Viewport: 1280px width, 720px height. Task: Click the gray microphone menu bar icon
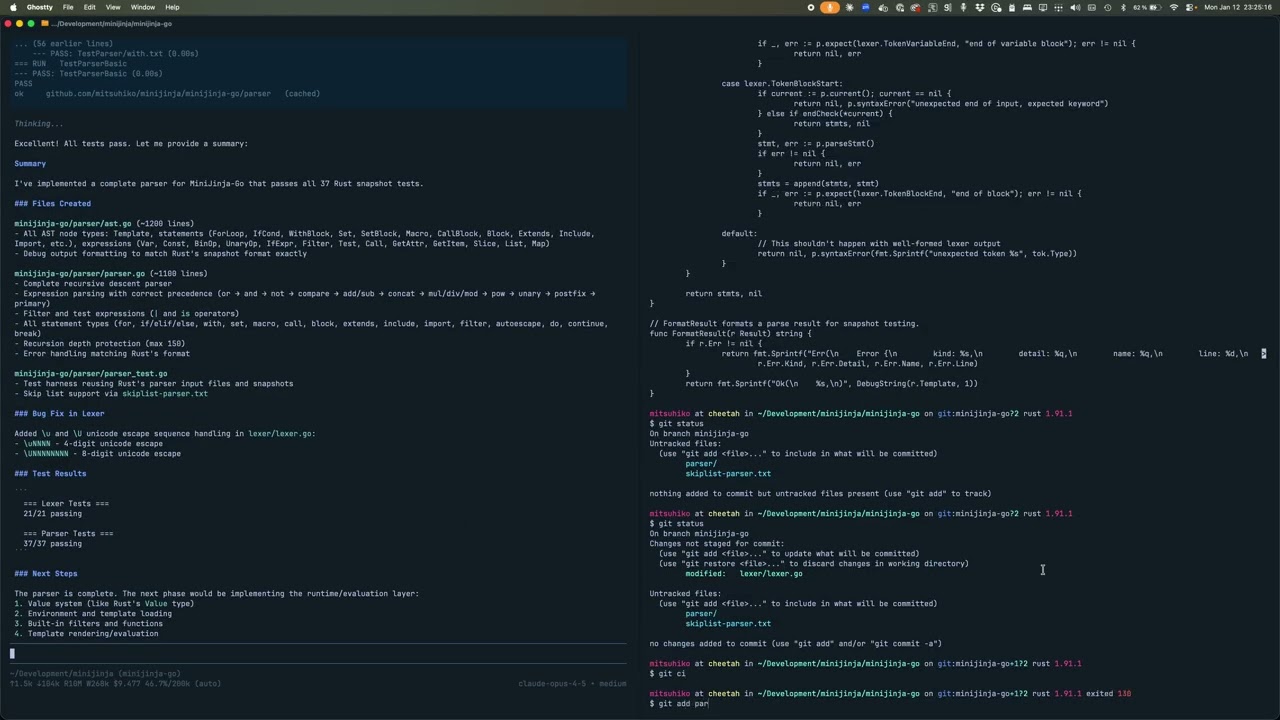963,7
